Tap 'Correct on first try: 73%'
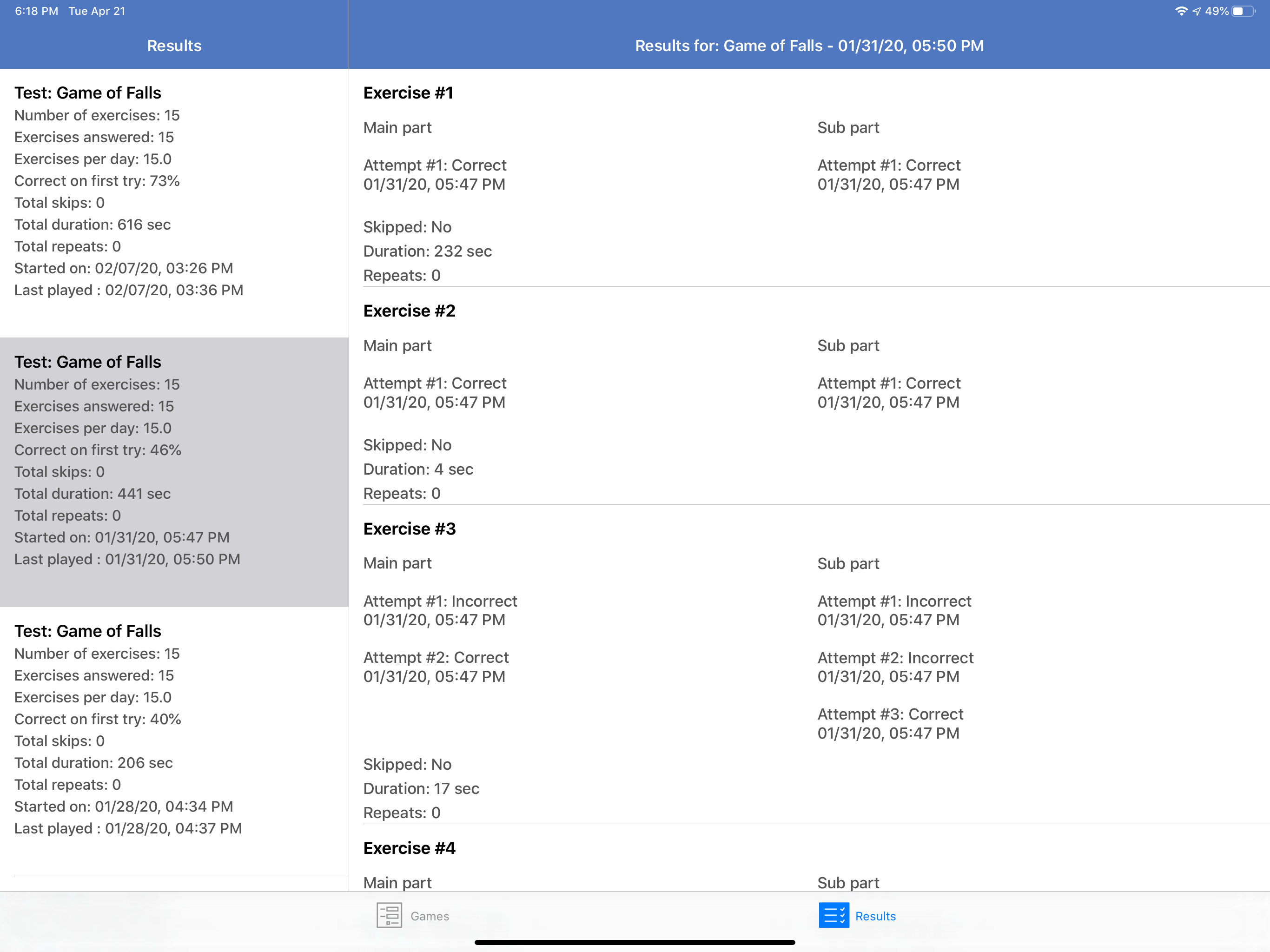 coord(97,181)
